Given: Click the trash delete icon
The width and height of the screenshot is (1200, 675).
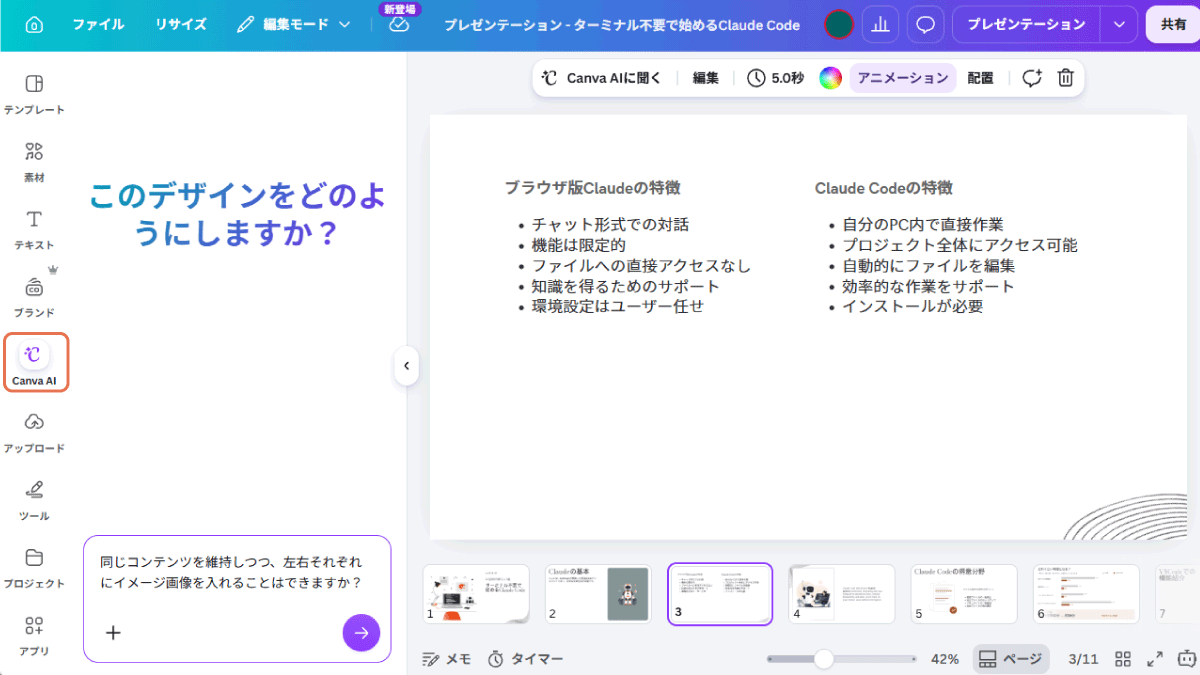Looking at the screenshot, I should pyautogui.click(x=1066, y=78).
